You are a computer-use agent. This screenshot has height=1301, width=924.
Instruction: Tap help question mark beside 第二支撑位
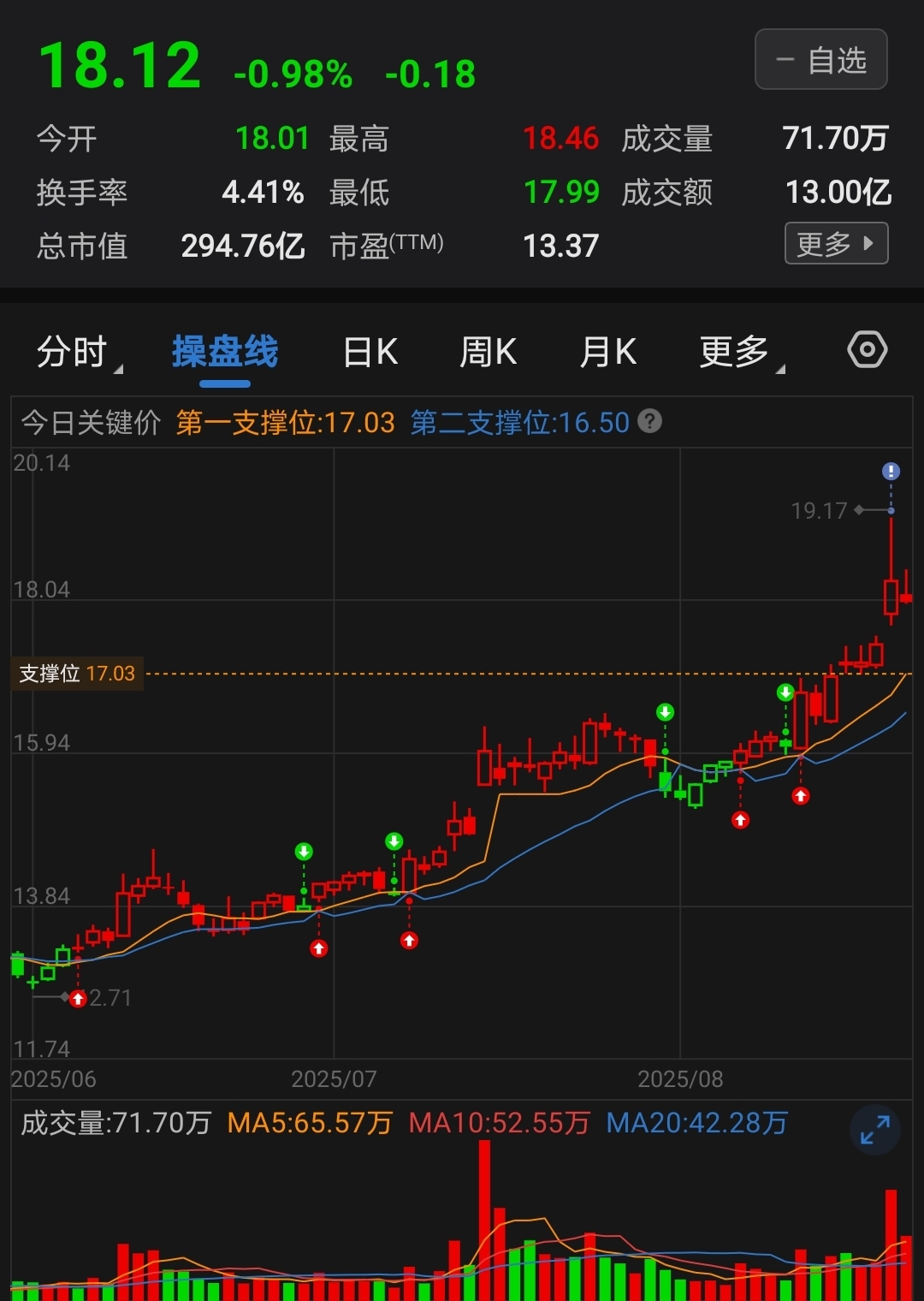[x=650, y=421]
